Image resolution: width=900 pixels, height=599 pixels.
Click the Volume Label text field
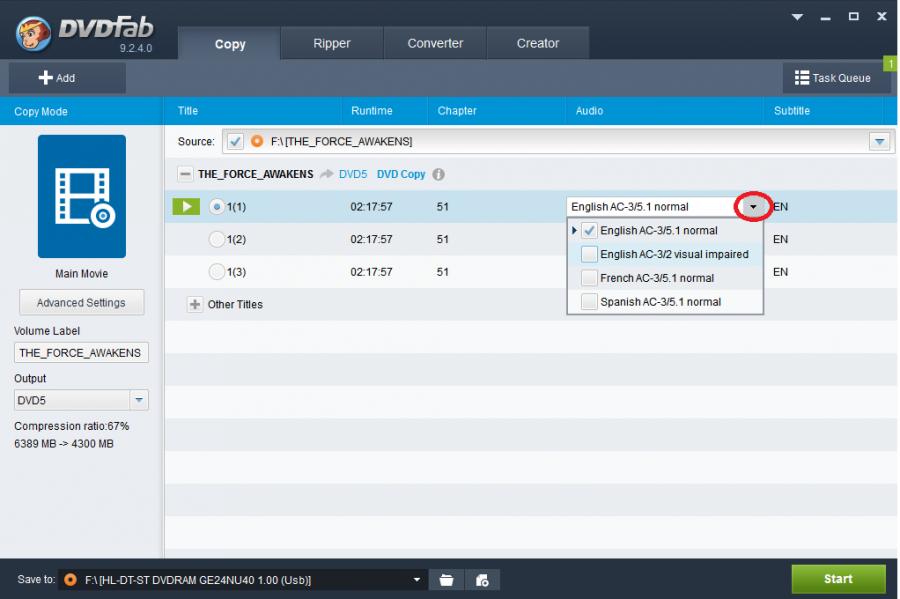click(x=81, y=353)
